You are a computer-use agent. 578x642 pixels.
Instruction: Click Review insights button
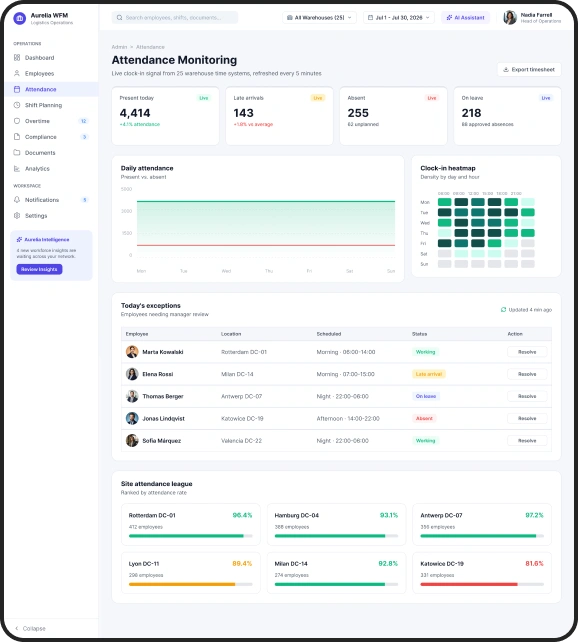39,269
